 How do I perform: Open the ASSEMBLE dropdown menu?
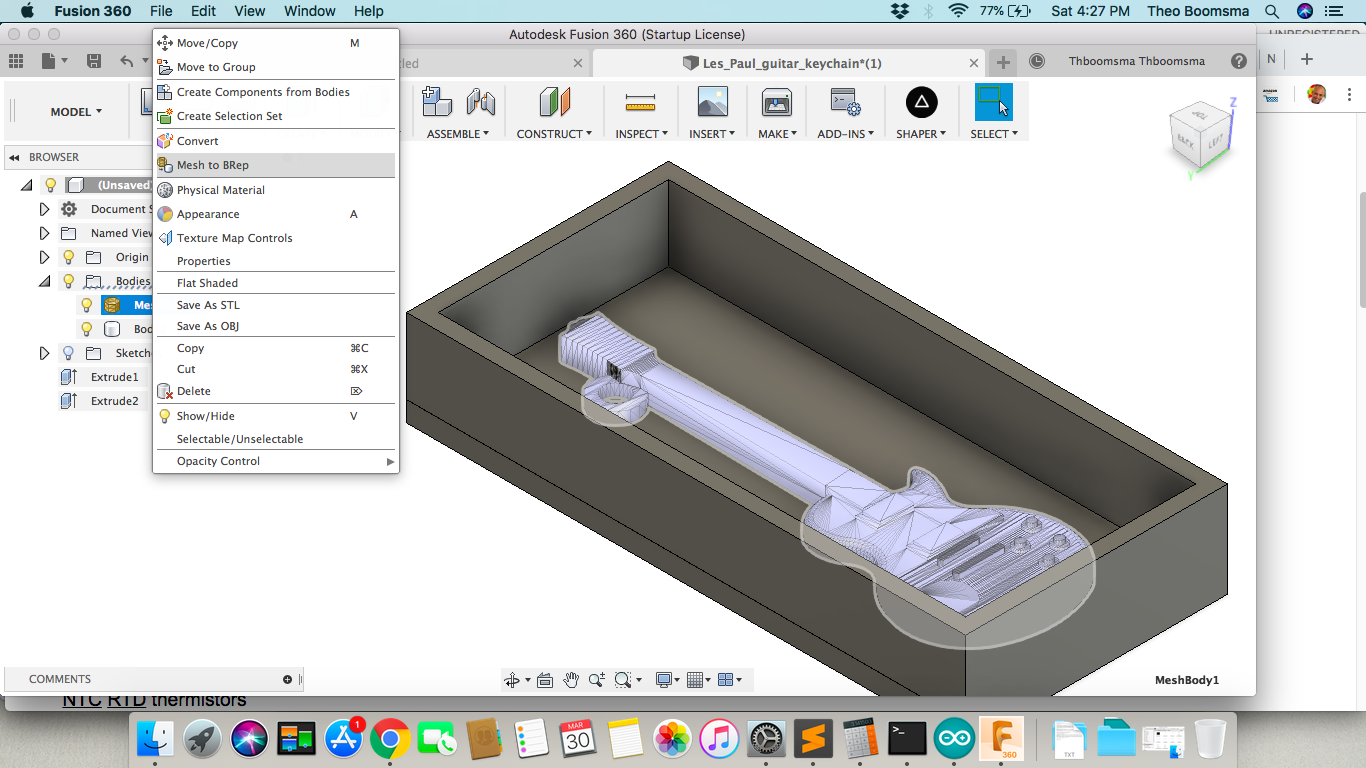pos(458,134)
